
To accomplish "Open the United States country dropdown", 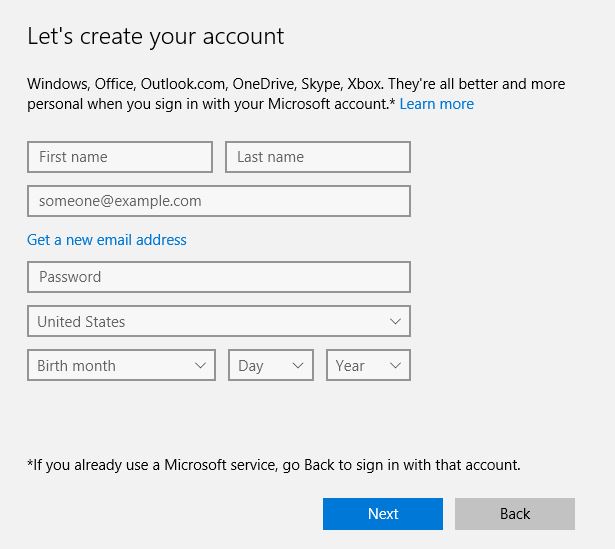I will [219, 321].
